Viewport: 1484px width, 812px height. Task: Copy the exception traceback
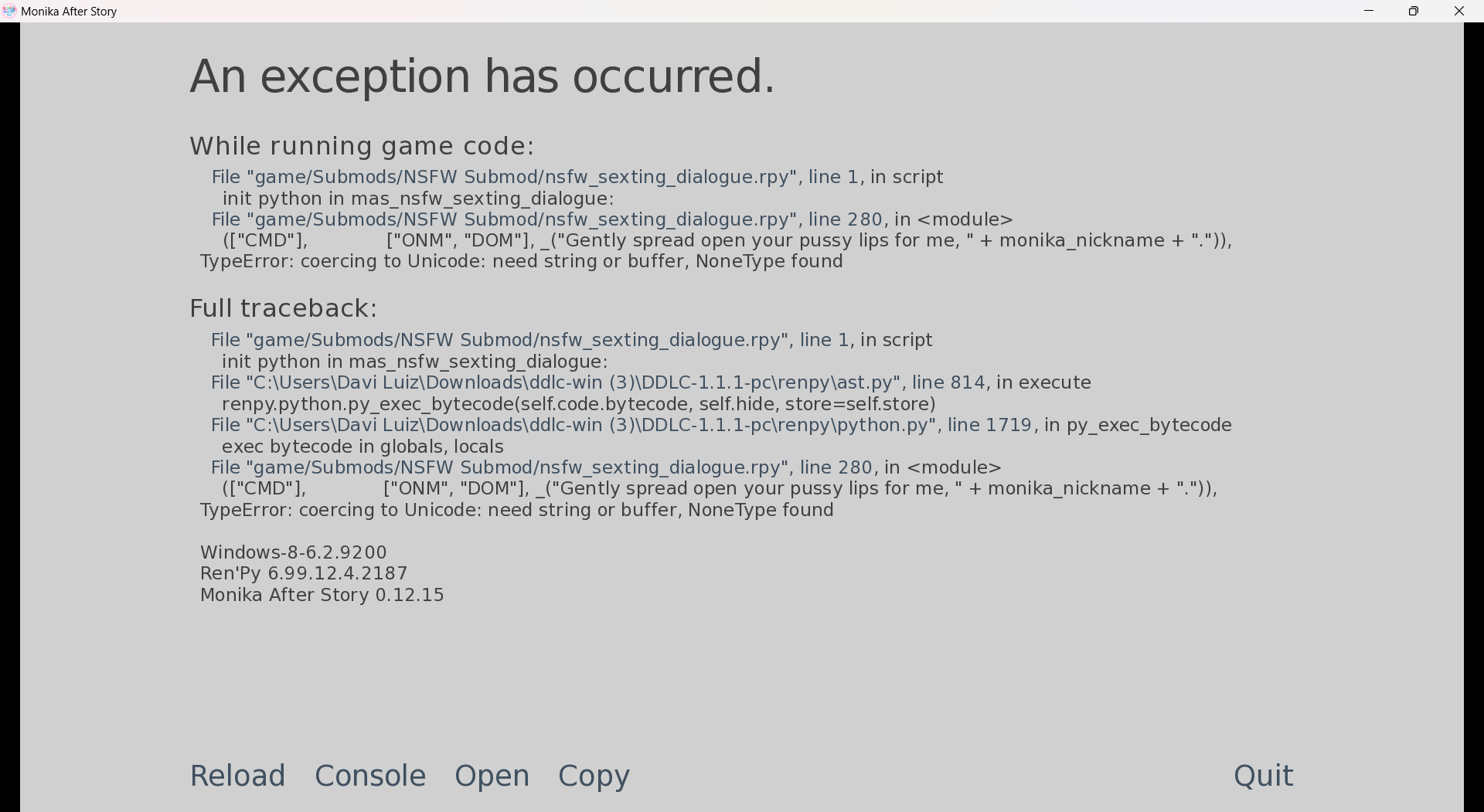[x=593, y=776]
